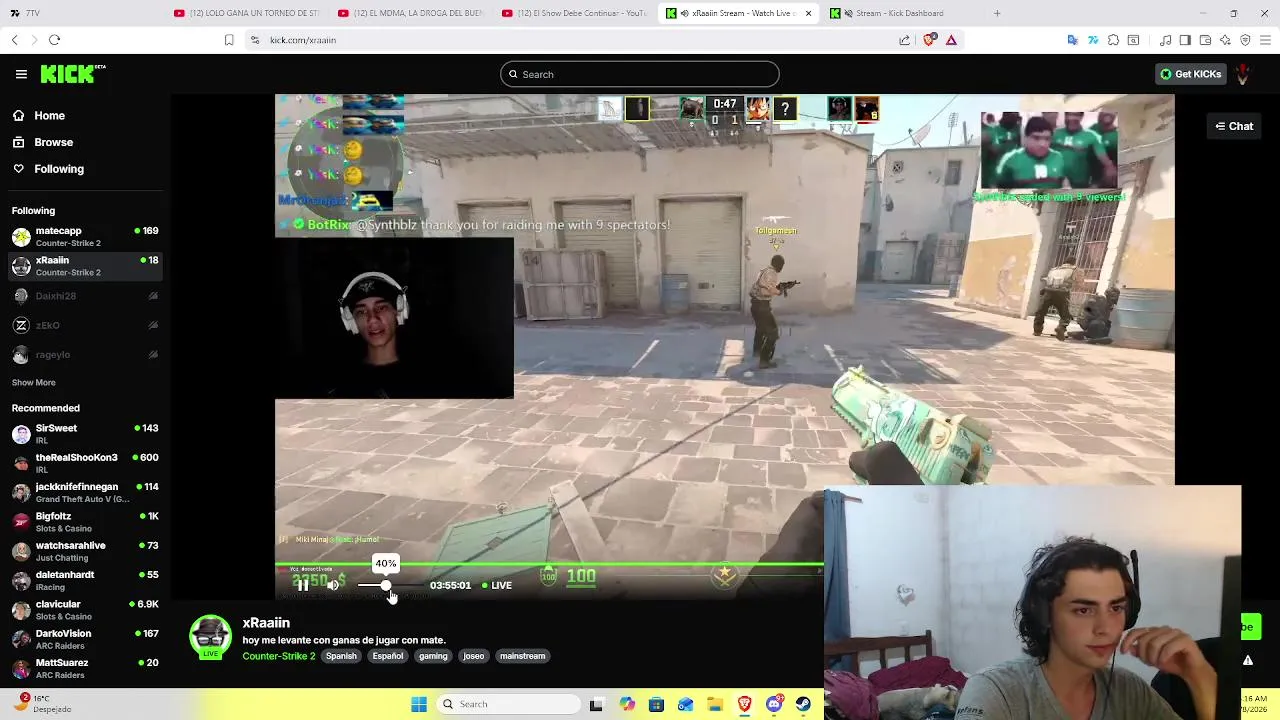Open media control music note icon
Screen dimensions: 1280x720
pyautogui.click(x=1166, y=40)
